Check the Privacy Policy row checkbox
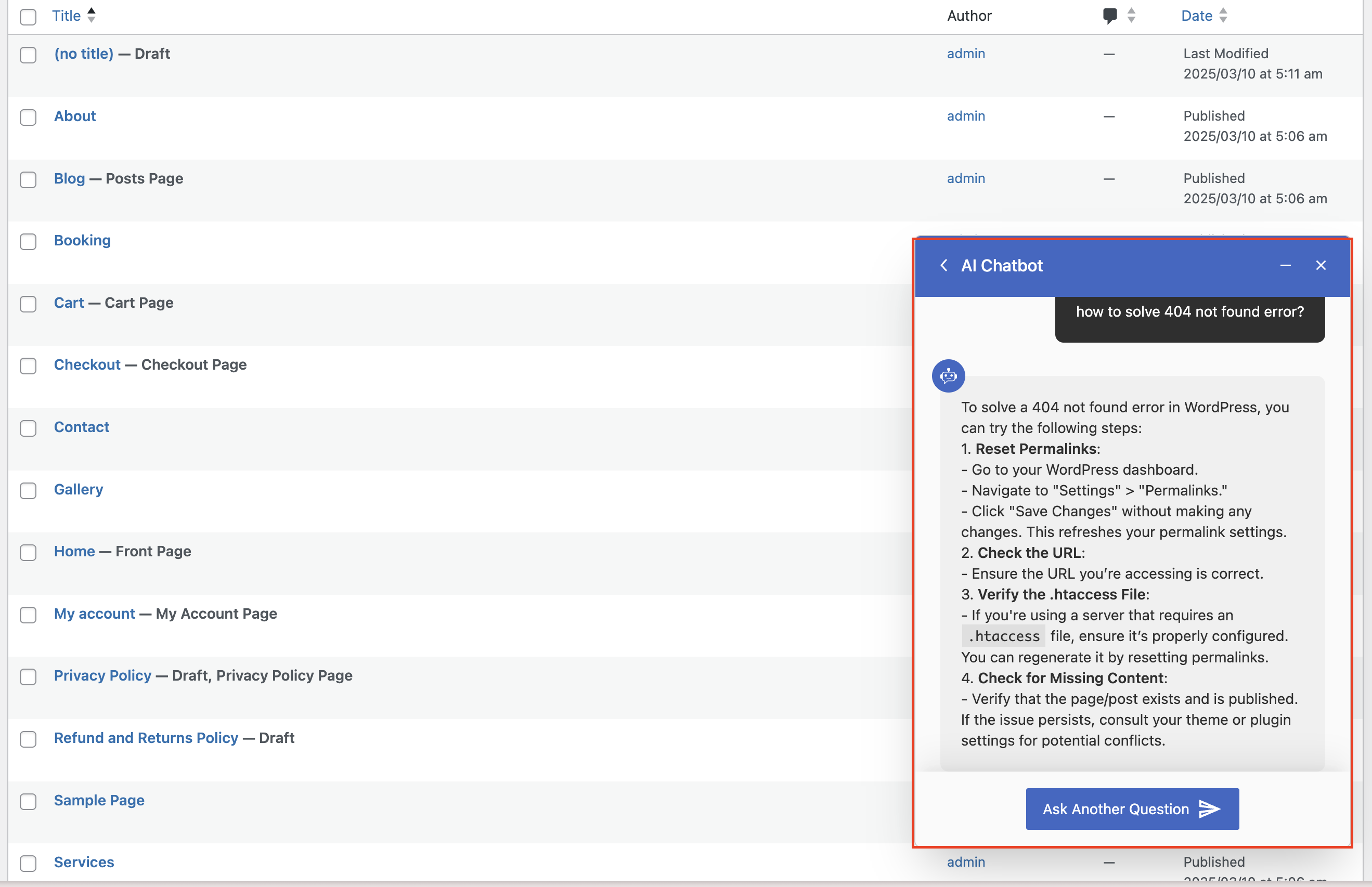This screenshot has height=887, width=1372. tap(28, 677)
